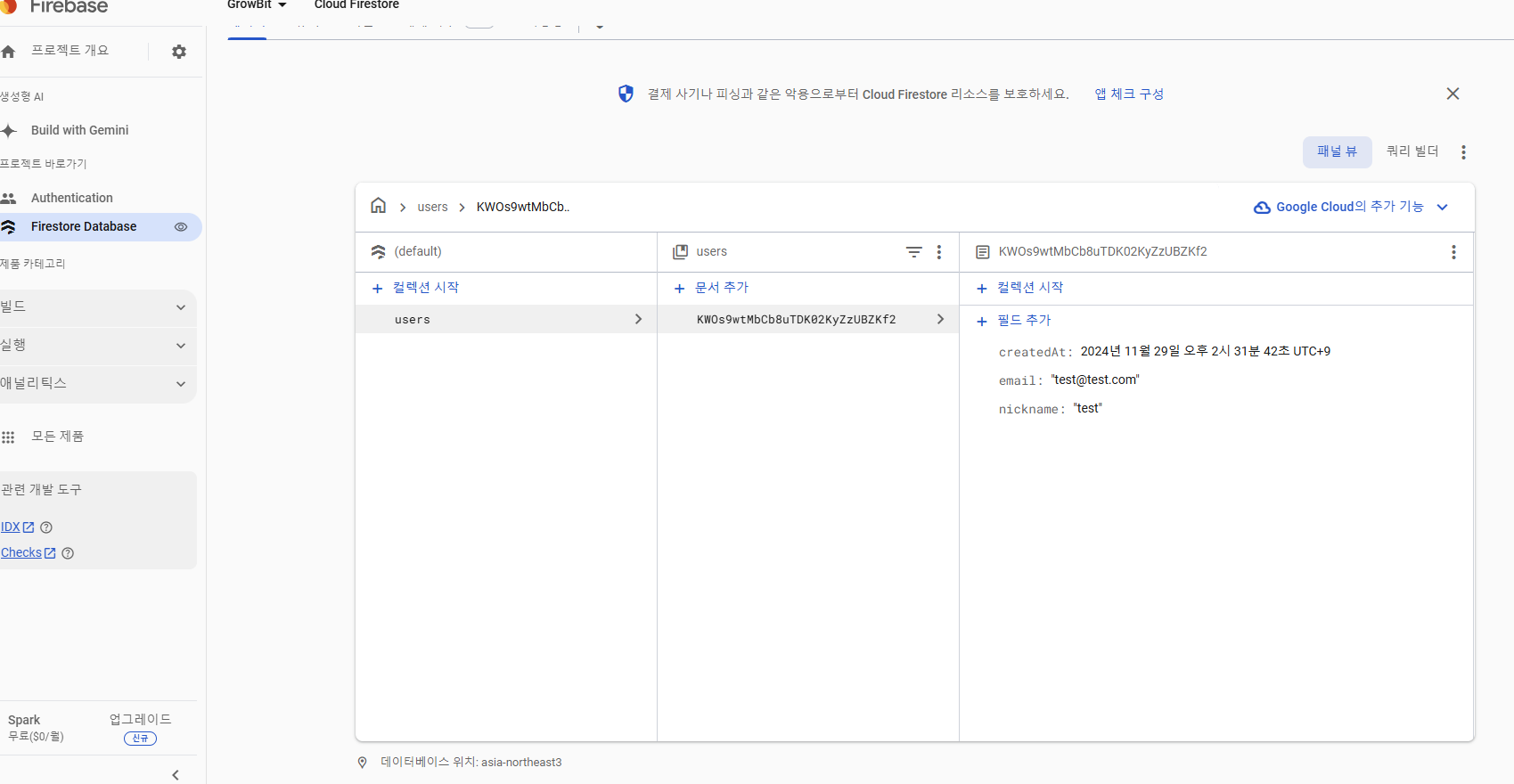
Task: Click the email field value "test@test.com"
Action: (1095, 380)
